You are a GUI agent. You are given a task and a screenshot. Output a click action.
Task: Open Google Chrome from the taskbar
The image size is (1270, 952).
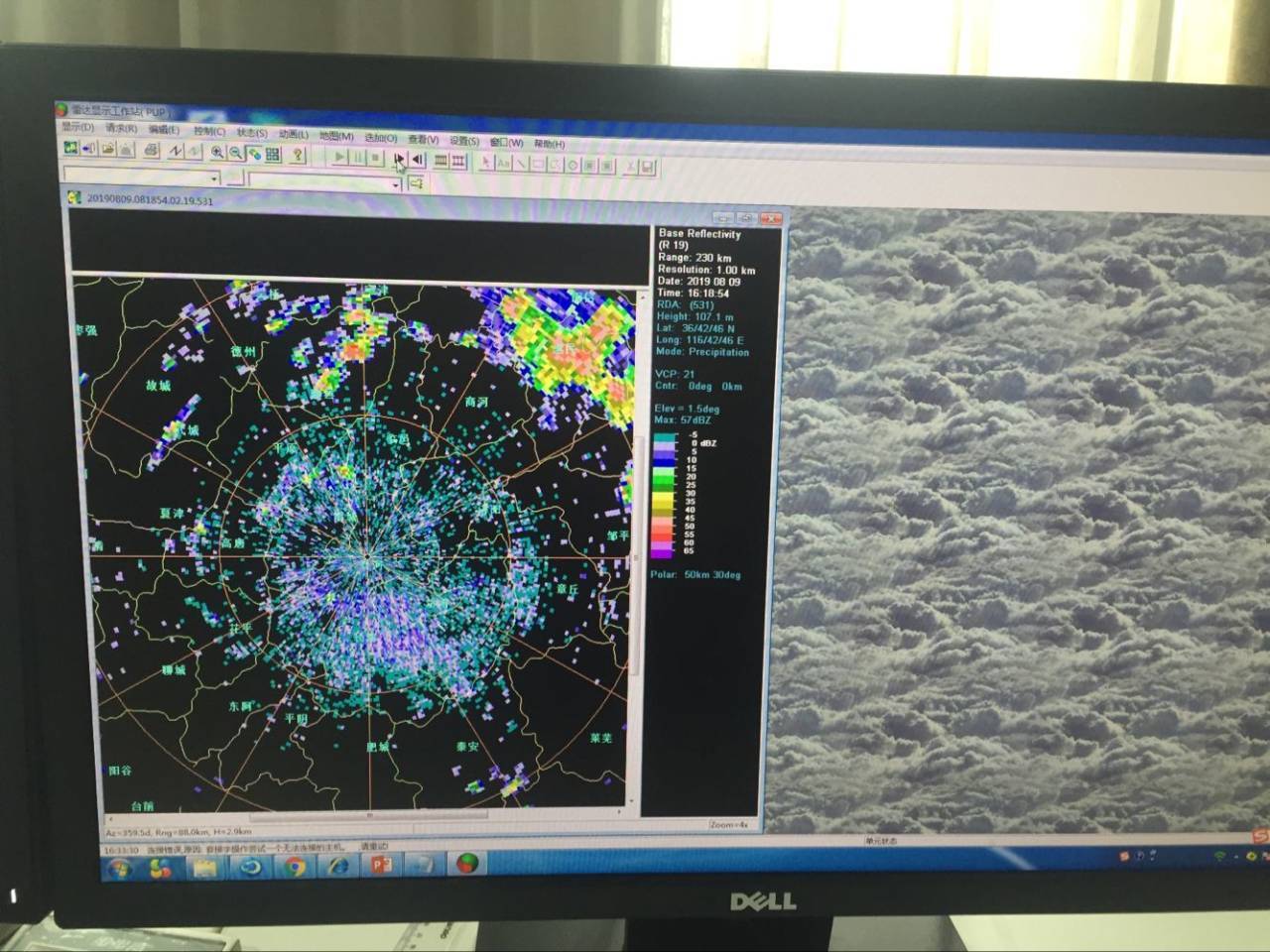295,867
